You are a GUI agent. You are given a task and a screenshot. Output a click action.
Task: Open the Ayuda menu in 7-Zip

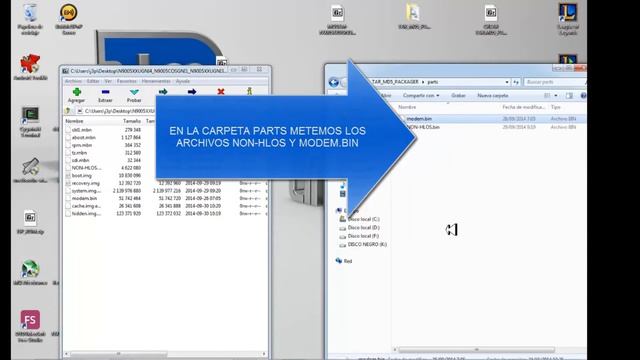[x=182, y=81]
